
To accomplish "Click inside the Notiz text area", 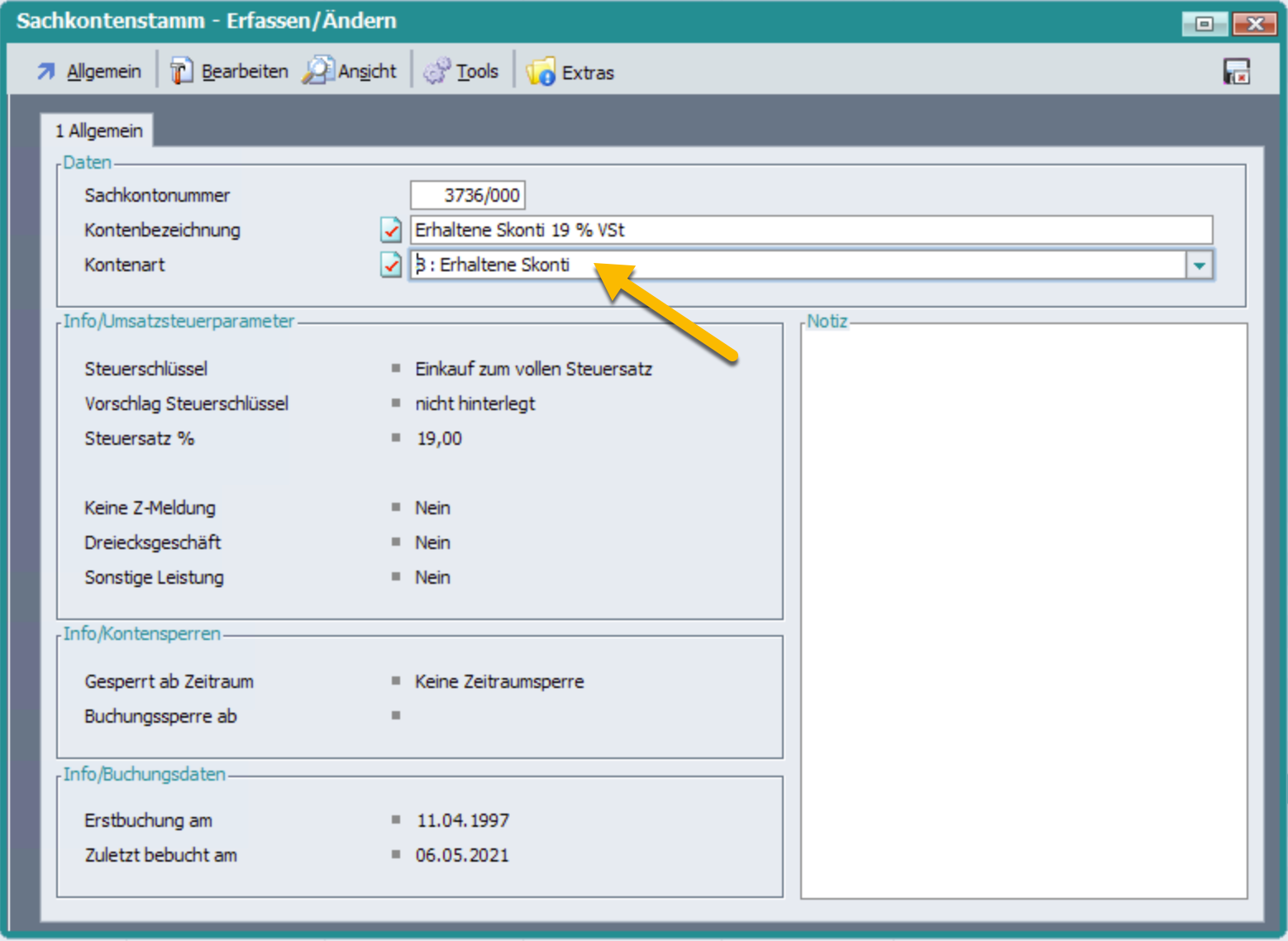I will (1023, 610).
